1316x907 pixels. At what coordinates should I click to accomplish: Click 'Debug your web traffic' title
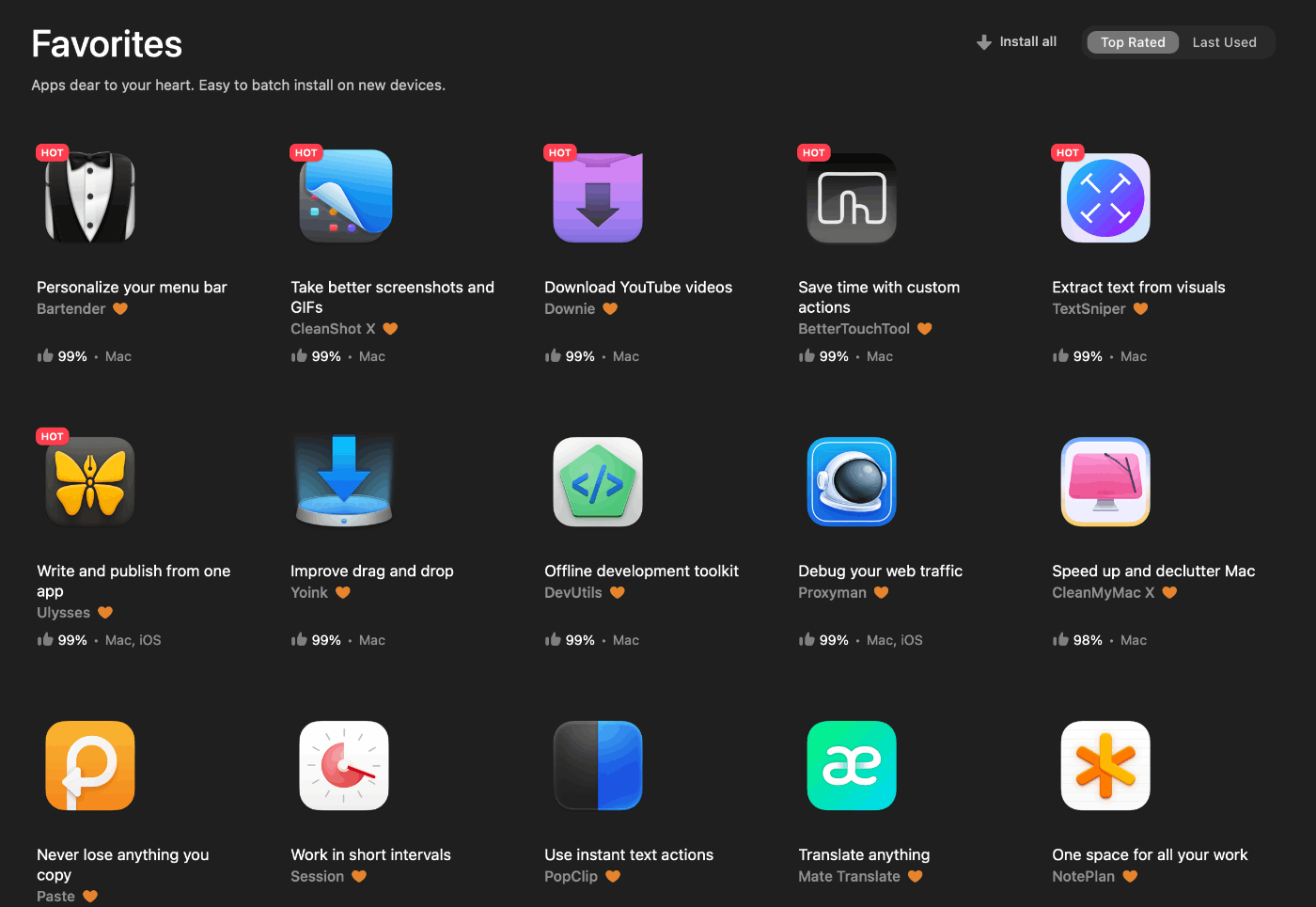pos(880,571)
